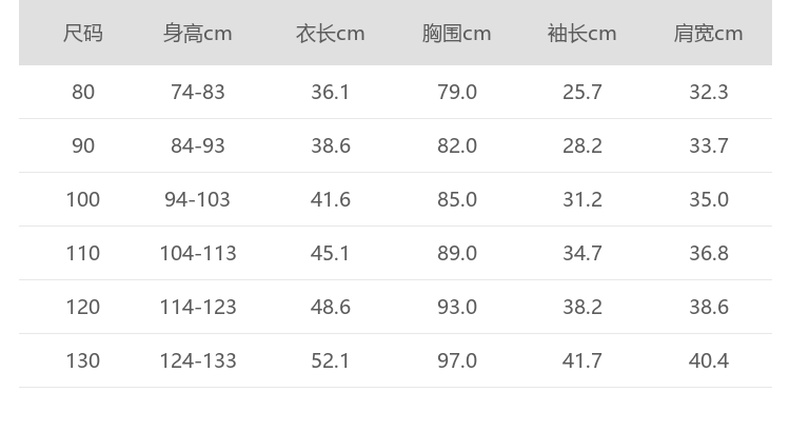790x431 pixels.
Task: Click the 衣长cm header cell
Action: tap(330, 34)
